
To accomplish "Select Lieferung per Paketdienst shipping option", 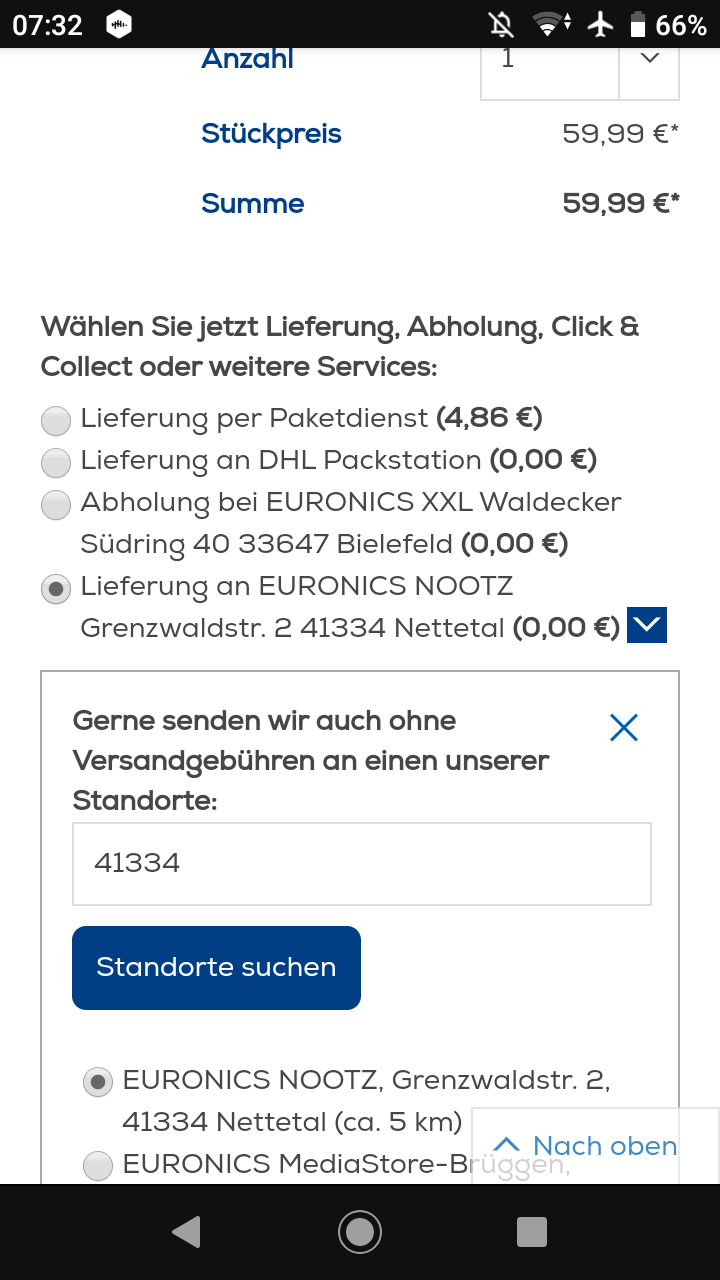I will point(56,420).
